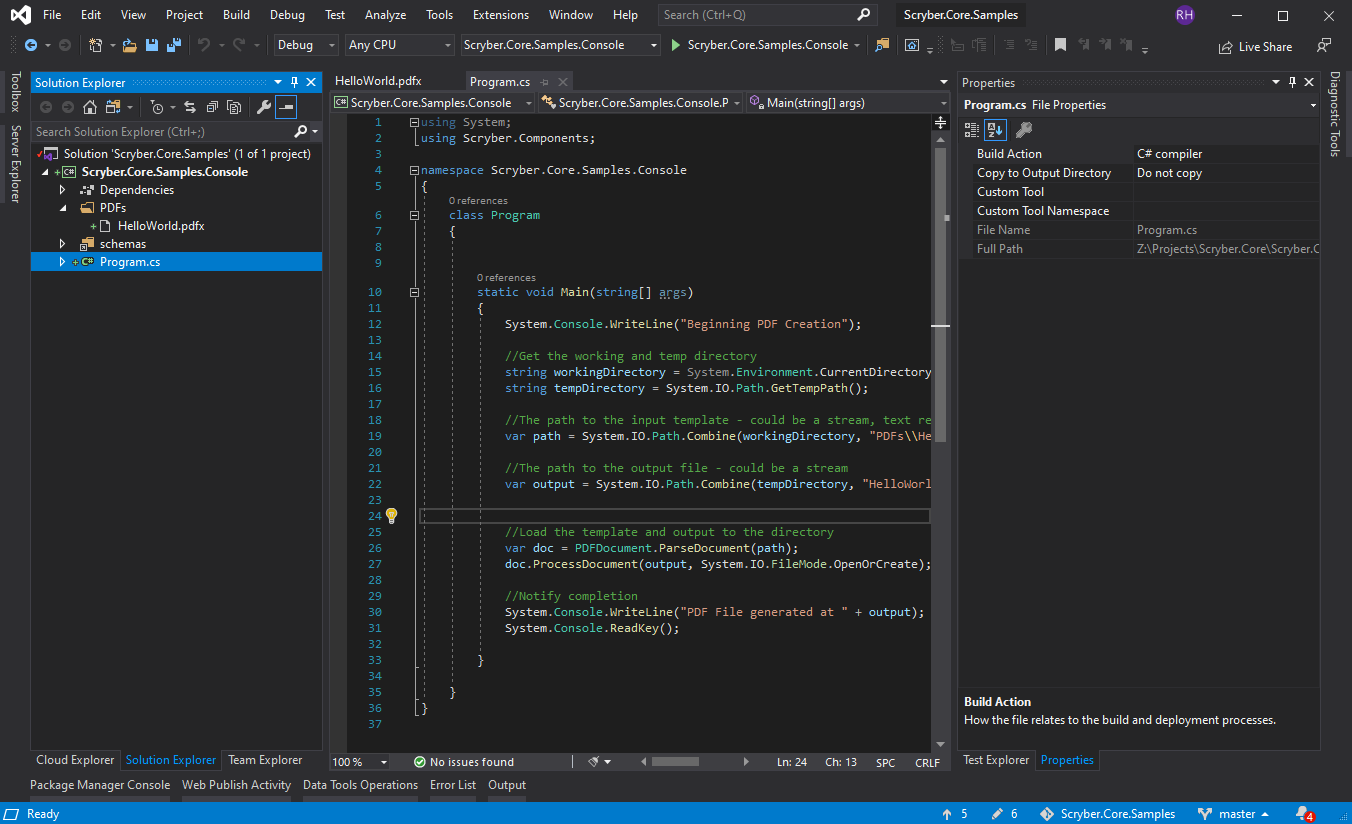This screenshot has height=824, width=1352.
Task: Navigate backward with the main toolbar arrow
Action: click(31, 45)
